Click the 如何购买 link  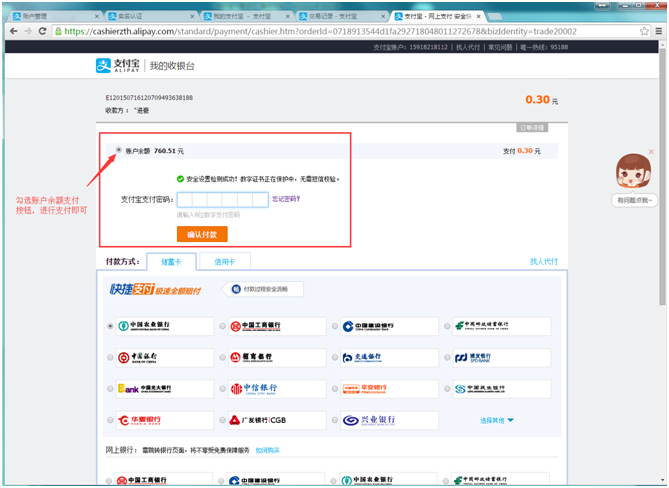(268, 450)
